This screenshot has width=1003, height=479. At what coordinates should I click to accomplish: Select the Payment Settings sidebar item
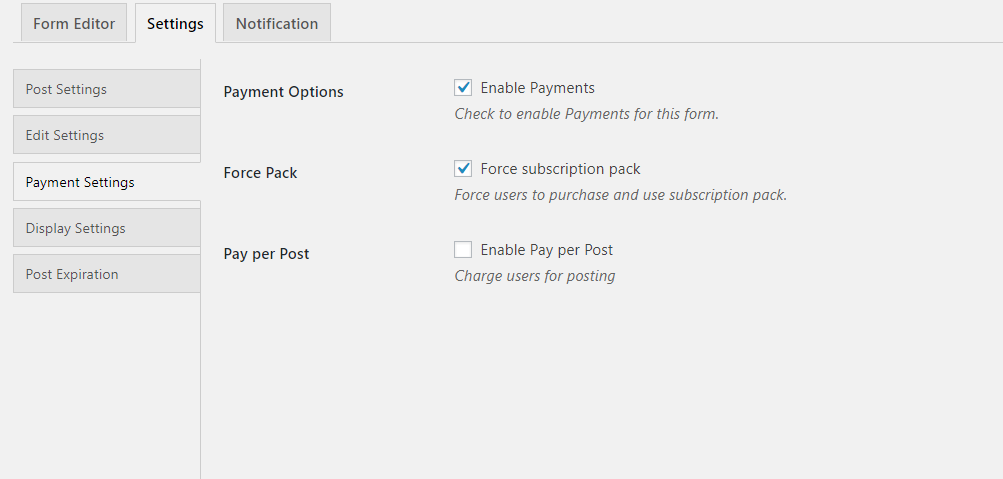(106, 182)
